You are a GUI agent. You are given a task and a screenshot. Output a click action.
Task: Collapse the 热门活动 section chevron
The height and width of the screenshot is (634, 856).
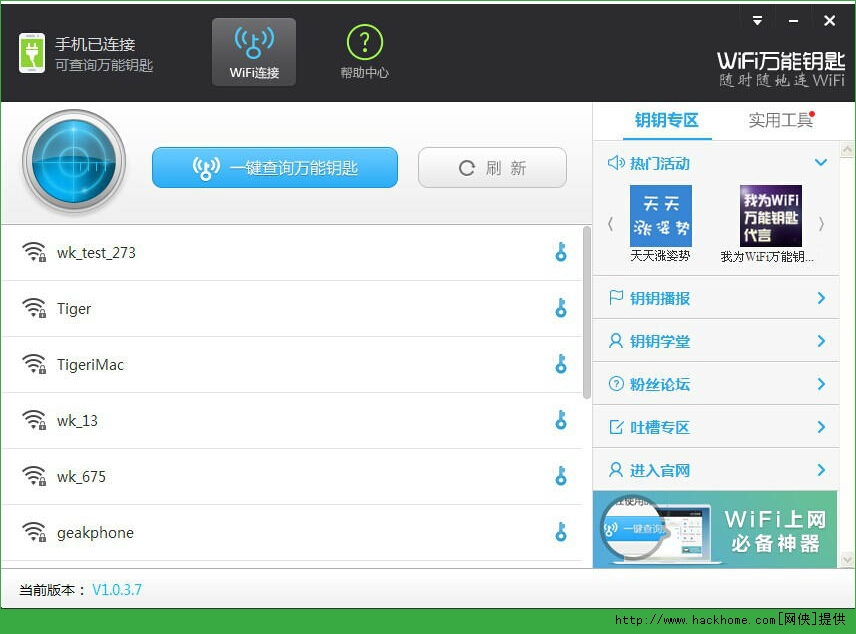pos(821,162)
